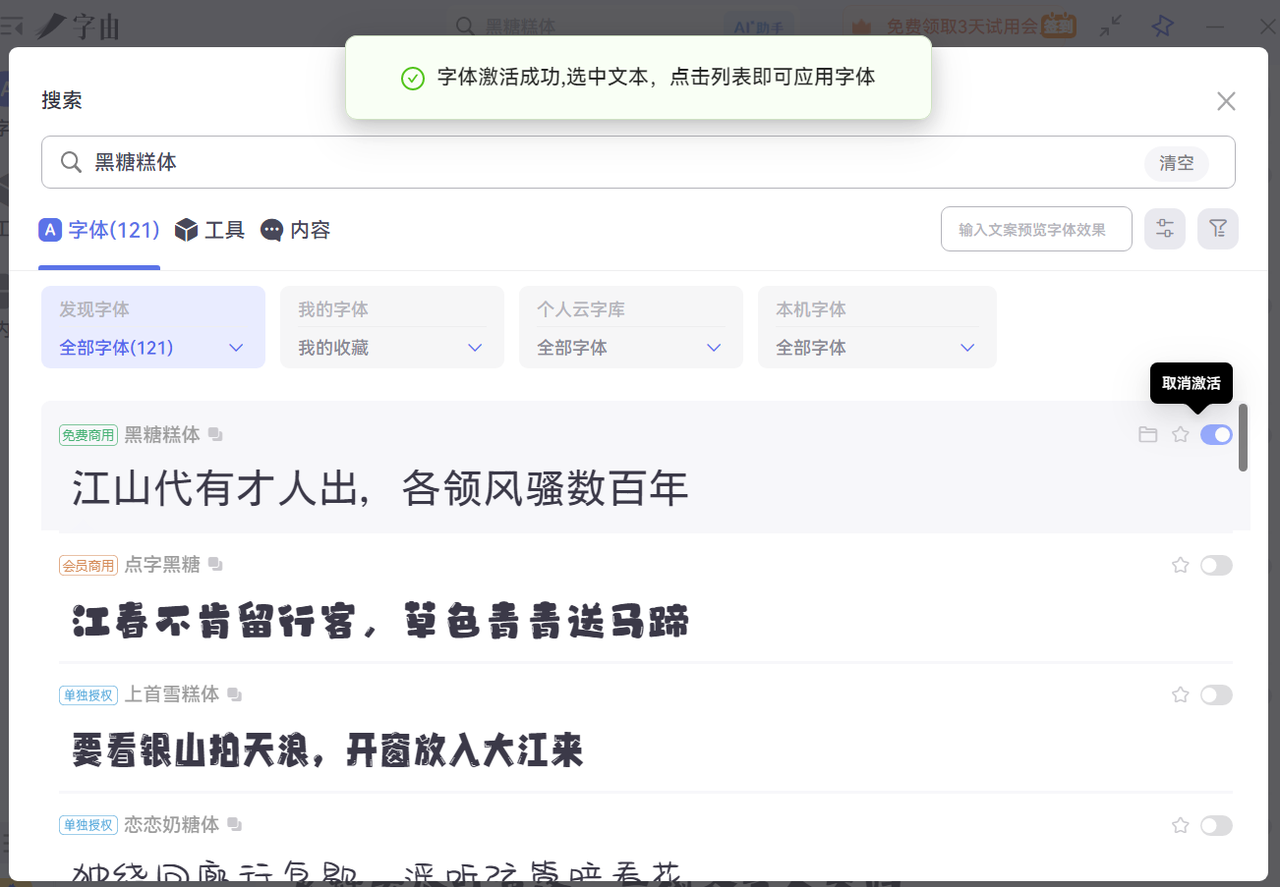Star the 恋恋奶糖体 font
The image size is (1280, 887).
click(x=1180, y=825)
